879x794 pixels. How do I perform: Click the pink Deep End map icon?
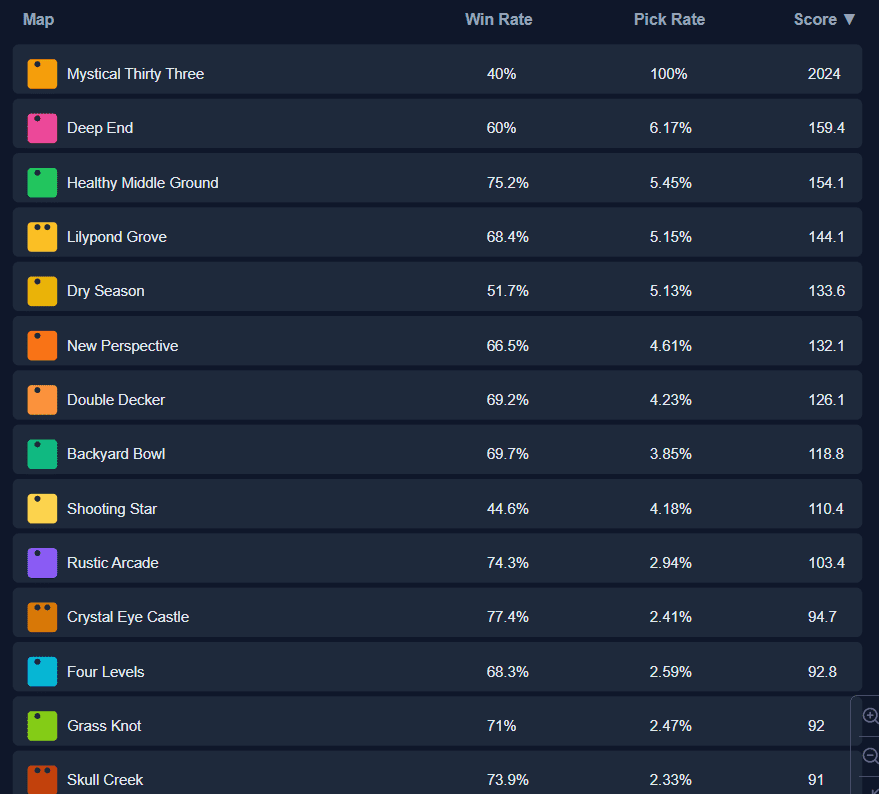coord(42,128)
